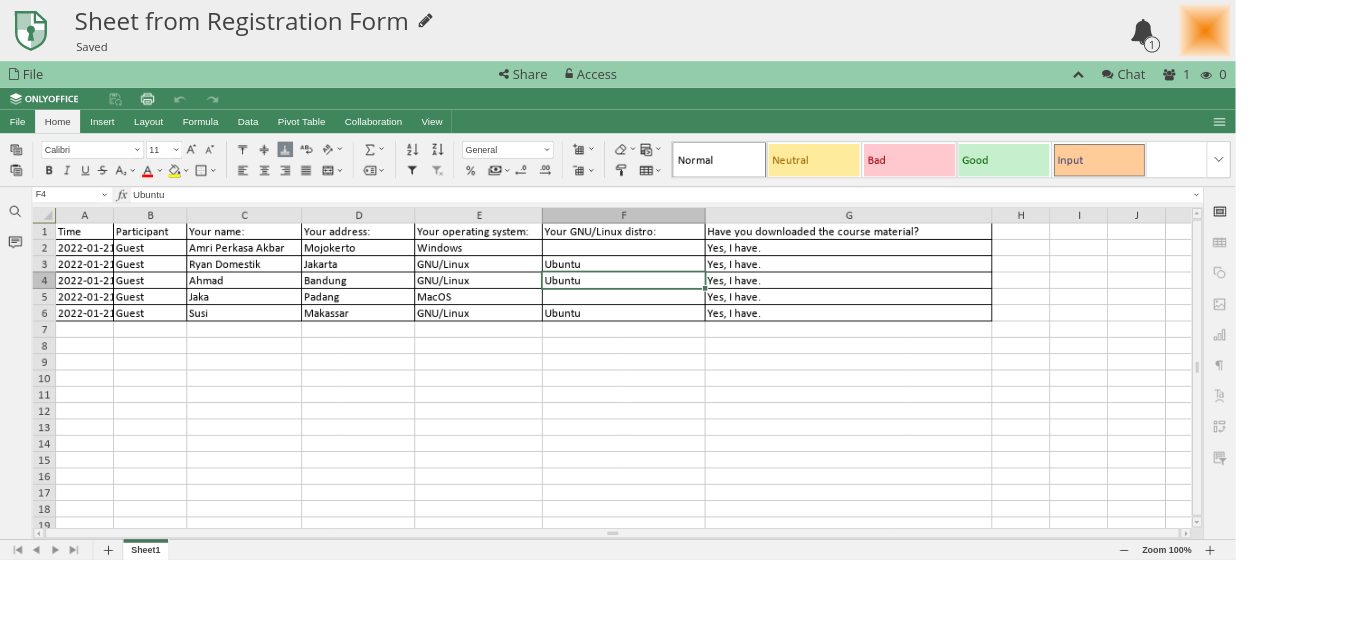Image resolution: width=1365 pixels, height=618 pixels.
Task: Click the Access button
Action: [590, 74]
